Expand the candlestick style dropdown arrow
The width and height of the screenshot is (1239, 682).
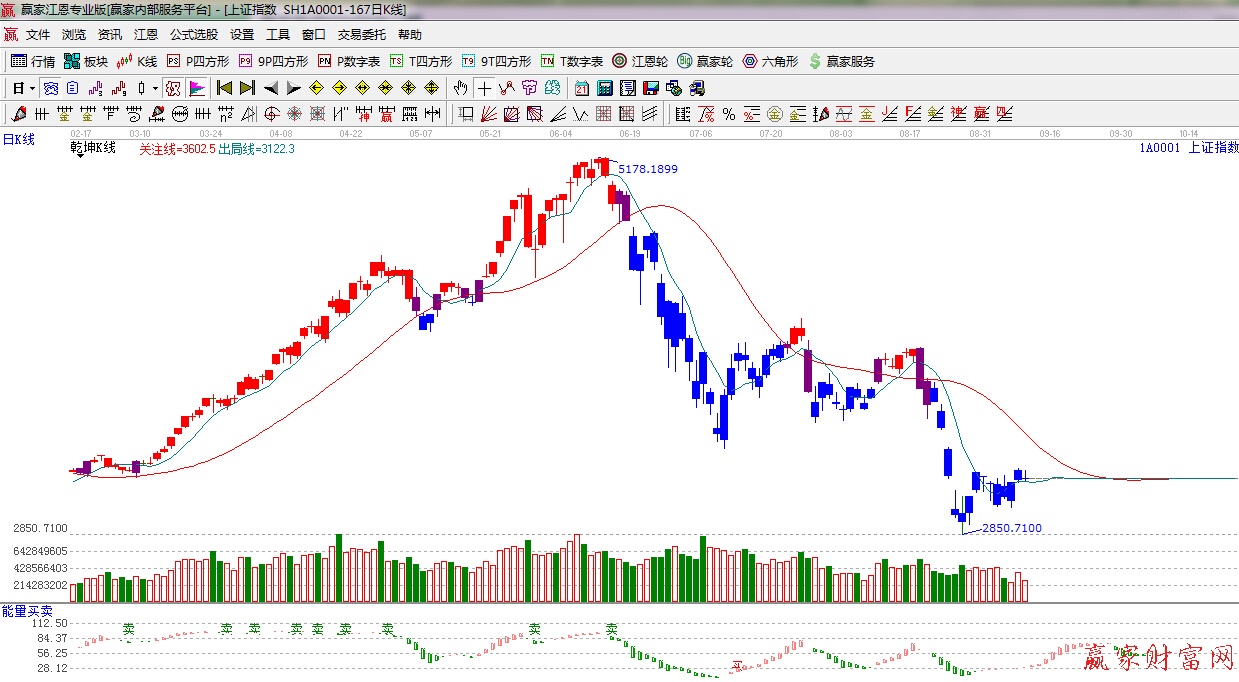coord(155,88)
